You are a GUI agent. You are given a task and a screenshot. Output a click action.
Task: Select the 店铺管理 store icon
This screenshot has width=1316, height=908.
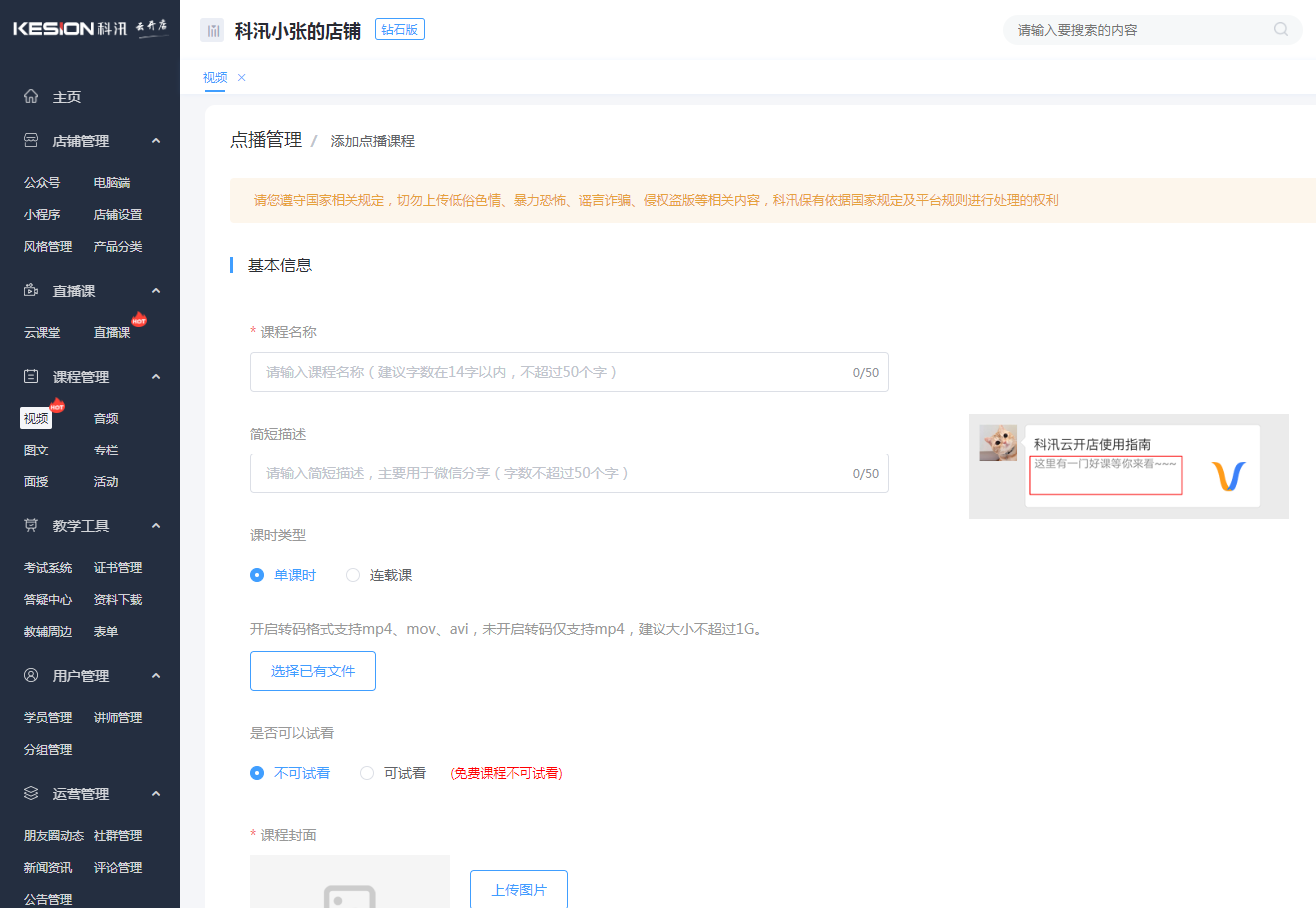(30, 140)
